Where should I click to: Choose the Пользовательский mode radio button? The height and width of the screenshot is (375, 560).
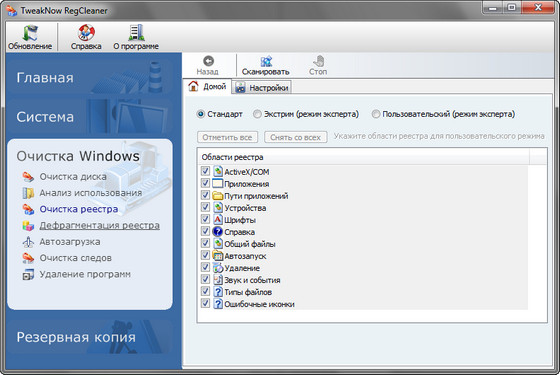(x=375, y=114)
